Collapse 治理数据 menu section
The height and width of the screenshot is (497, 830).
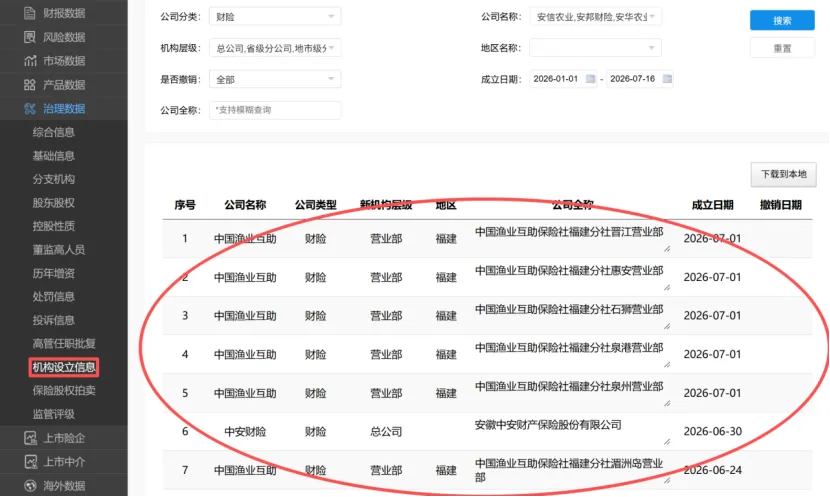pos(64,109)
